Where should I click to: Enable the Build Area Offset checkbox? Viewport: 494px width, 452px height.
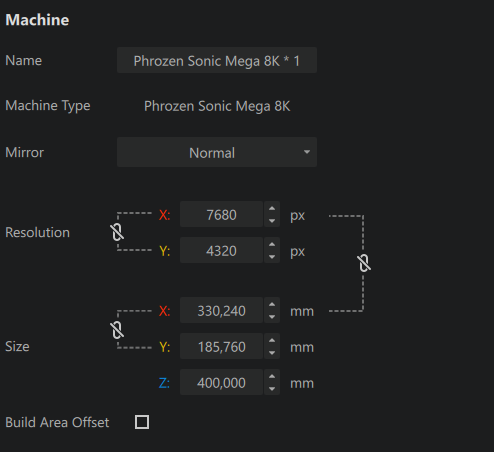(x=142, y=422)
